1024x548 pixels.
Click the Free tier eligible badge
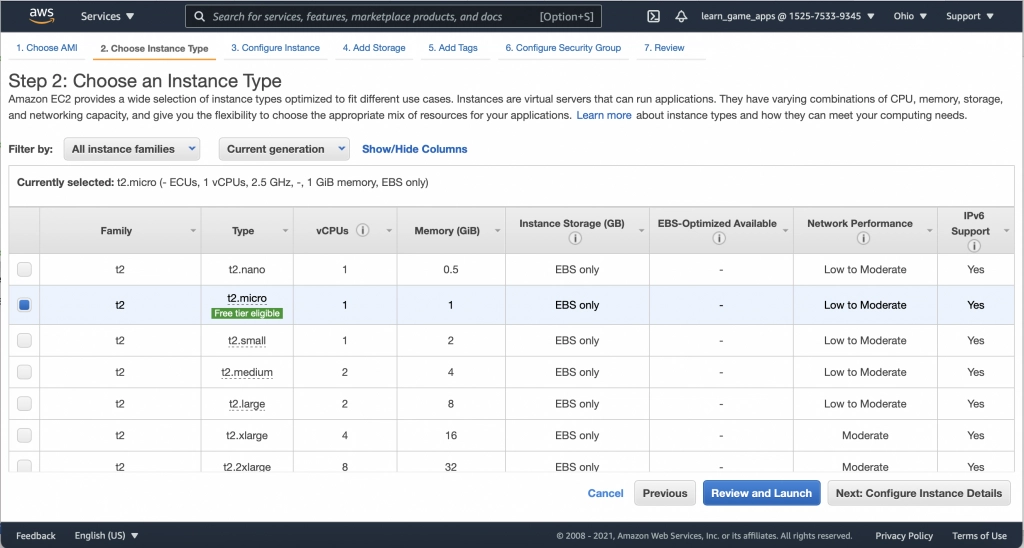(x=247, y=314)
